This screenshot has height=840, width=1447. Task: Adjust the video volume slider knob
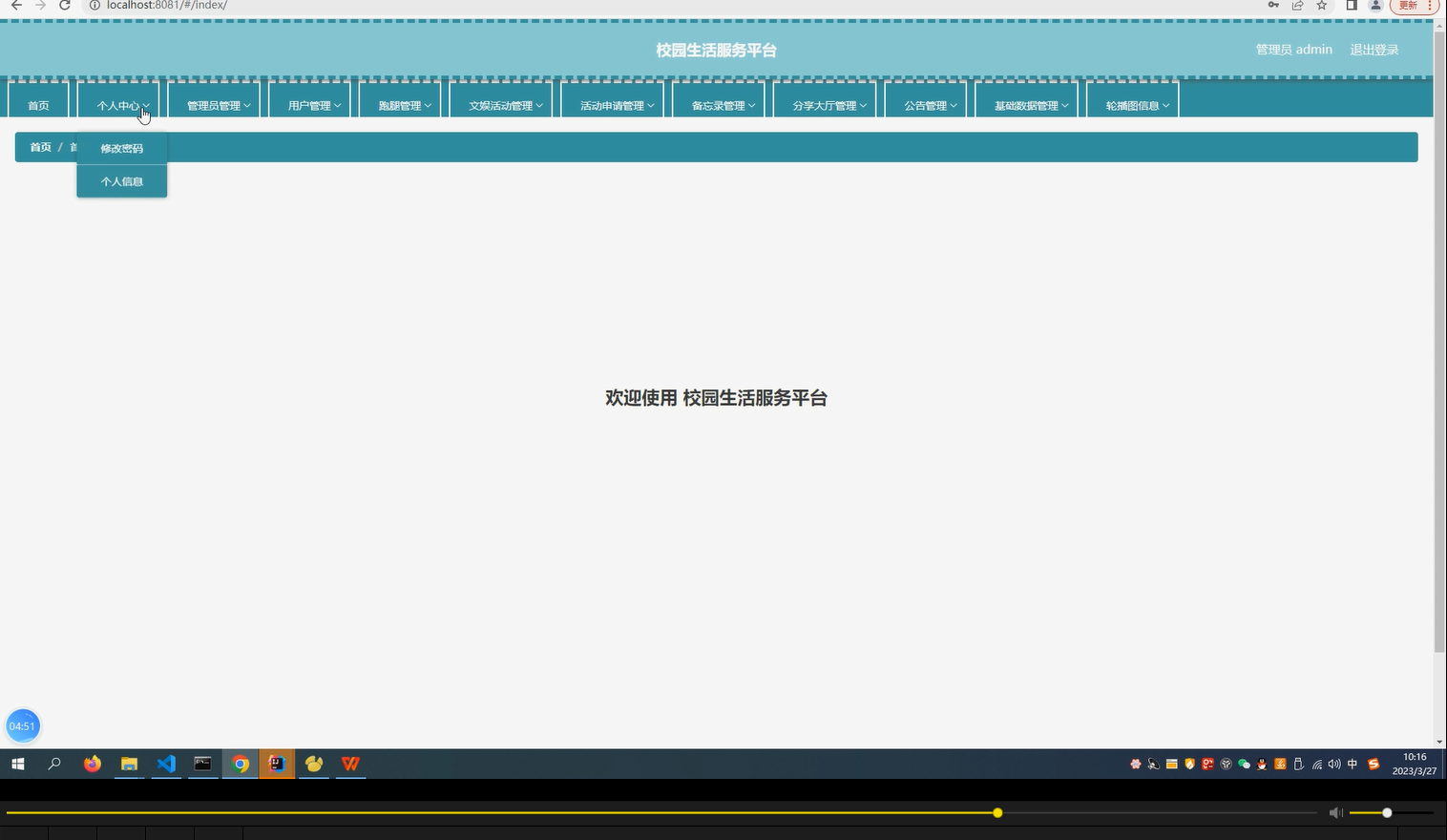1387,813
